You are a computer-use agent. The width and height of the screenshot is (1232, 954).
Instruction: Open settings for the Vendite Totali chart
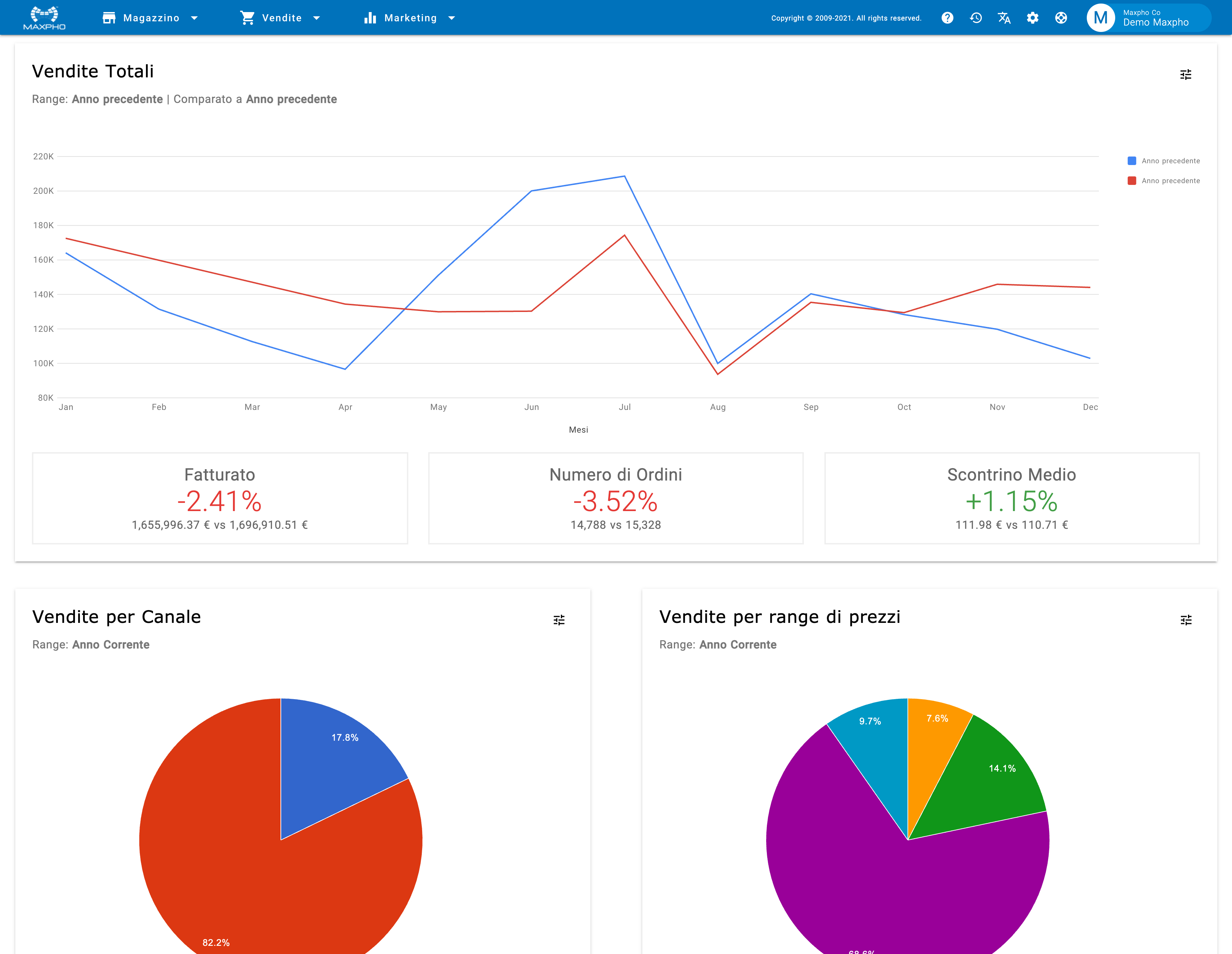(x=1185, y=75)
